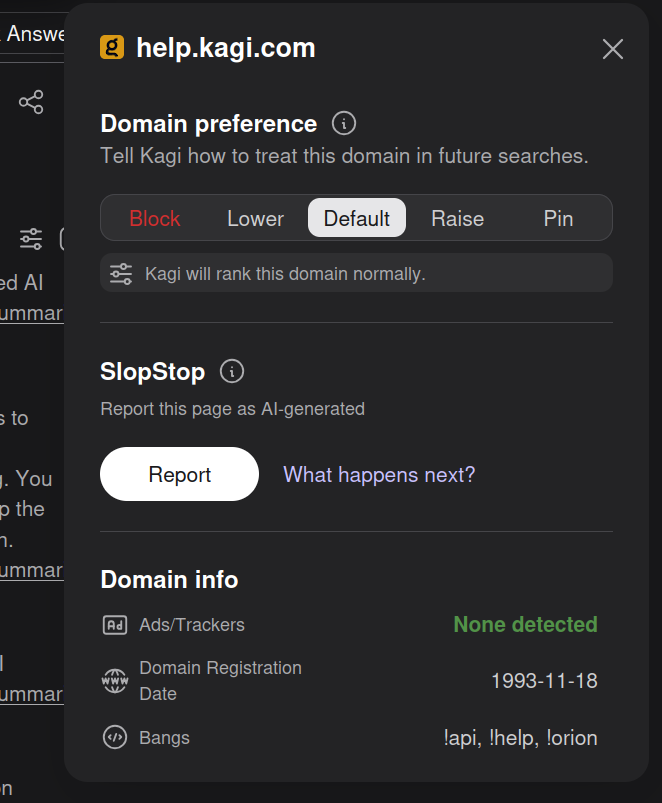Click the Bangs code icon
The height and width of the screenshot is (803, 662).
(115, 738)
